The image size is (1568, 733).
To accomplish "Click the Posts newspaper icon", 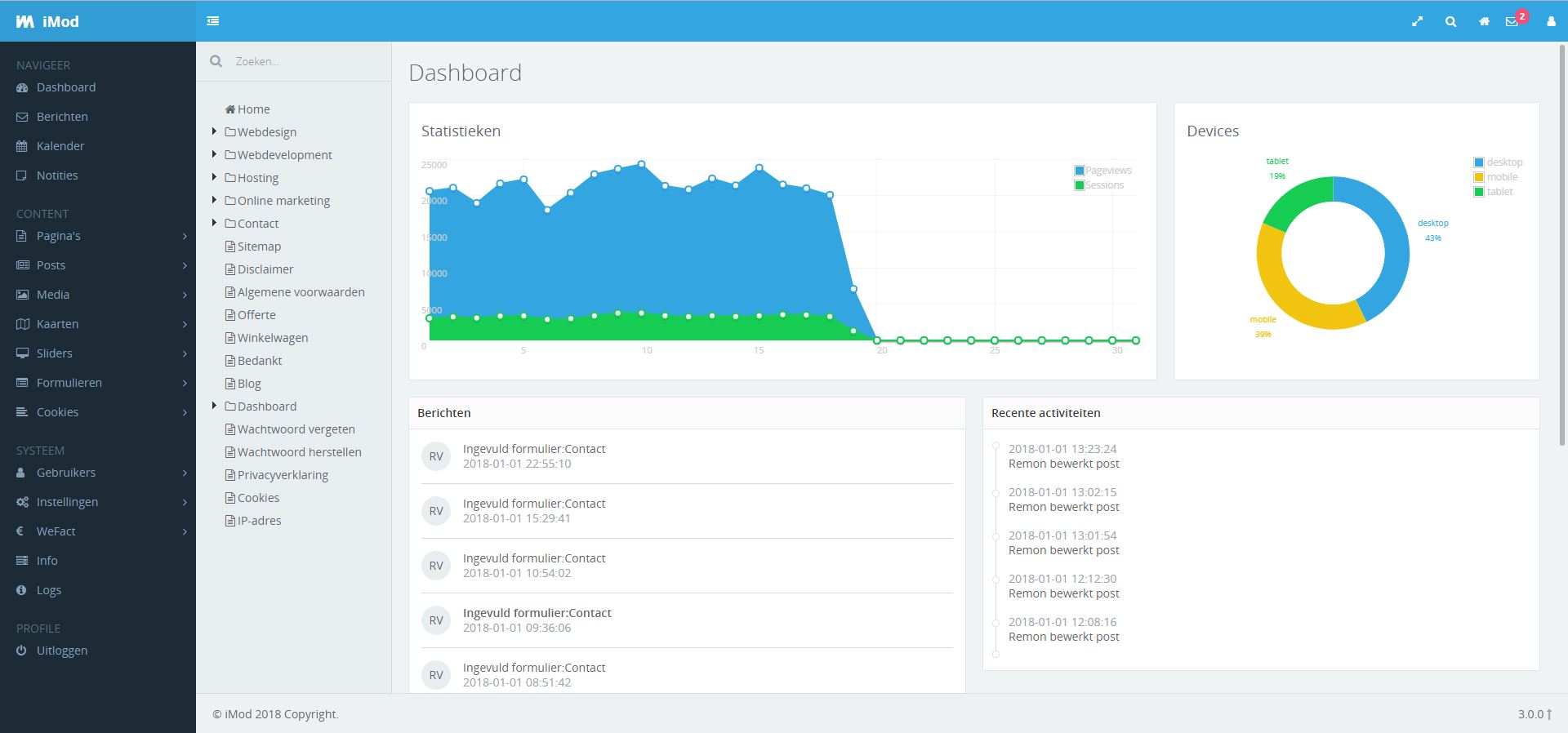I will pyautogui.click(x=22, y=265).
